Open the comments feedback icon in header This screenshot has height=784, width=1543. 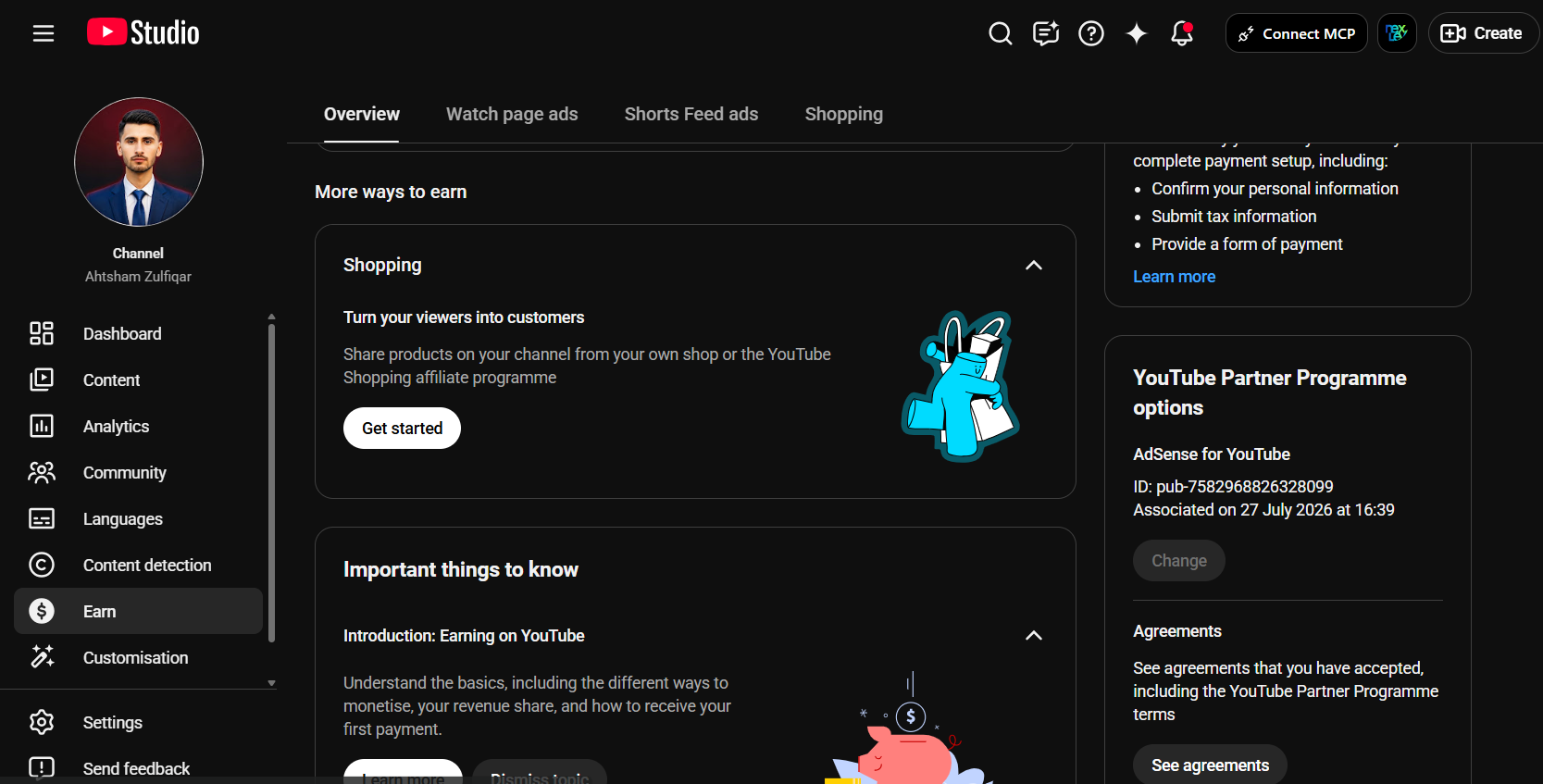tap(1046, 34)
